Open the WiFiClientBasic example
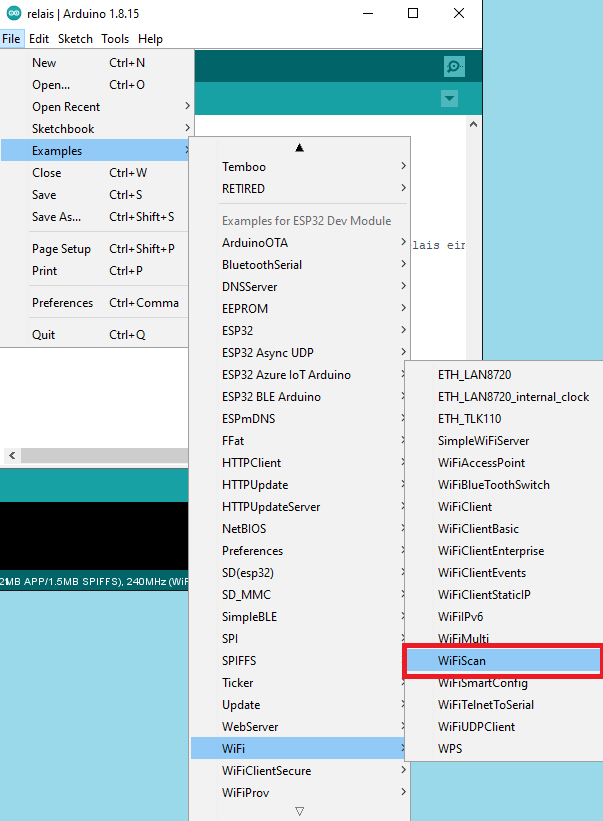 (x=505, y=529)
